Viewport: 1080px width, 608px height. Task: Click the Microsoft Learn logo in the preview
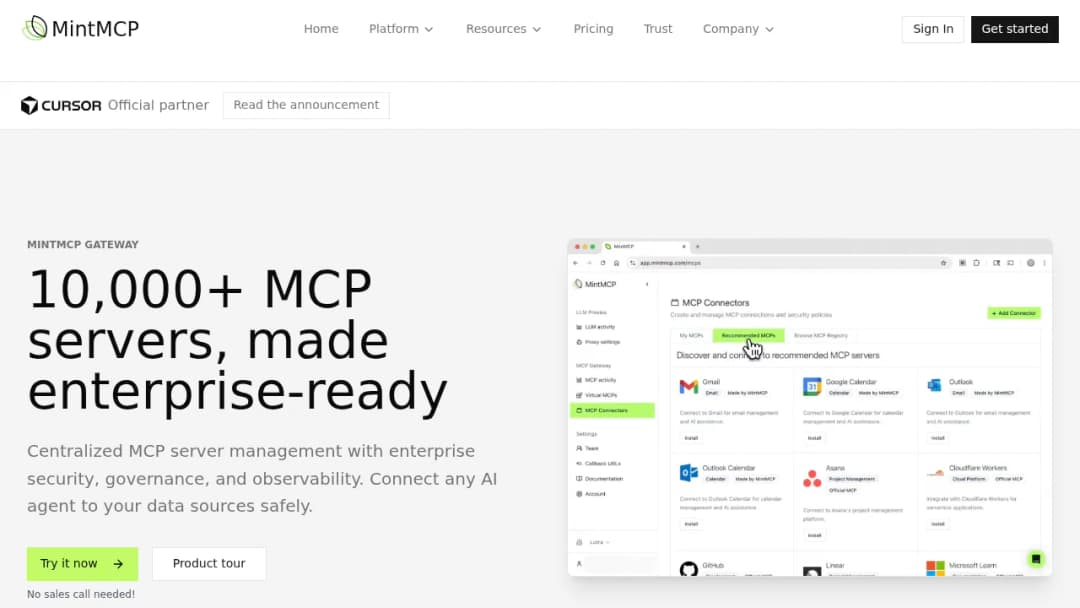click(x=935, y=568)
